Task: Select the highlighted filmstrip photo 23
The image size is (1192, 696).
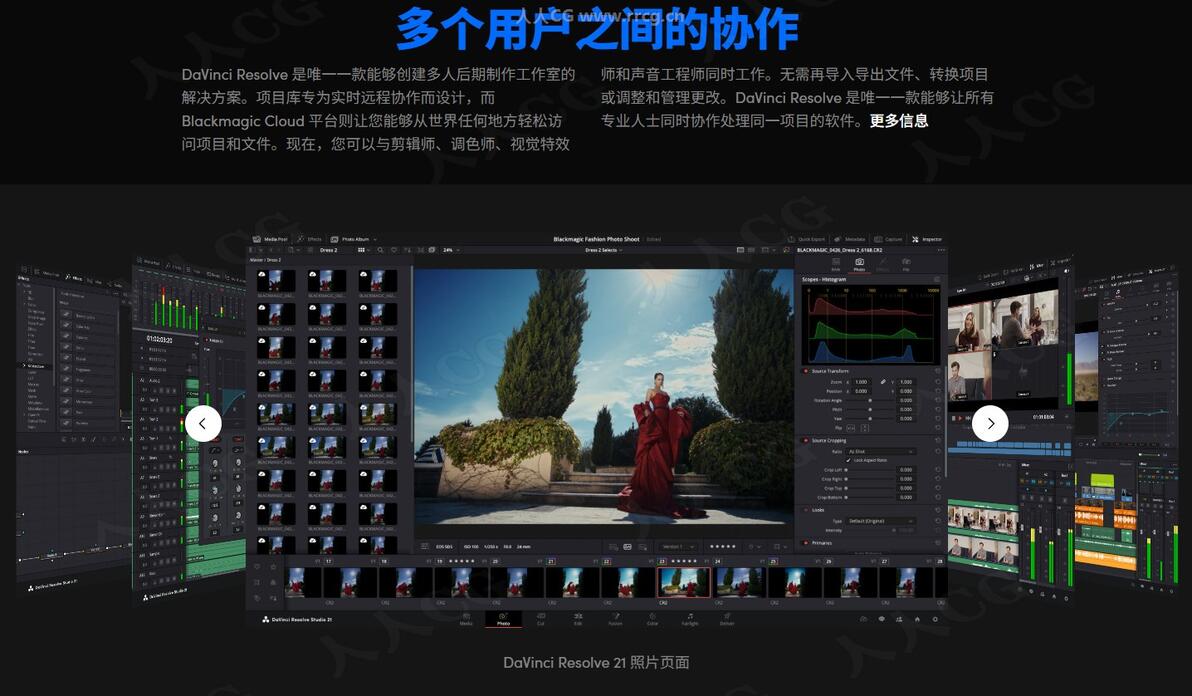Action: [x=683, y=584]
